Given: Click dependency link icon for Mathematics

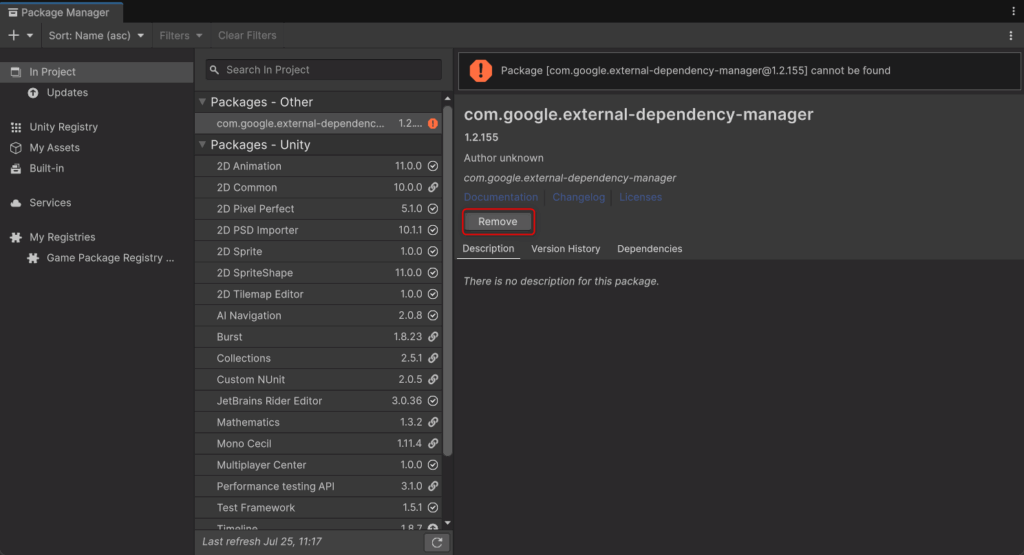Looking at the screenshot, I should click(433, 422).
